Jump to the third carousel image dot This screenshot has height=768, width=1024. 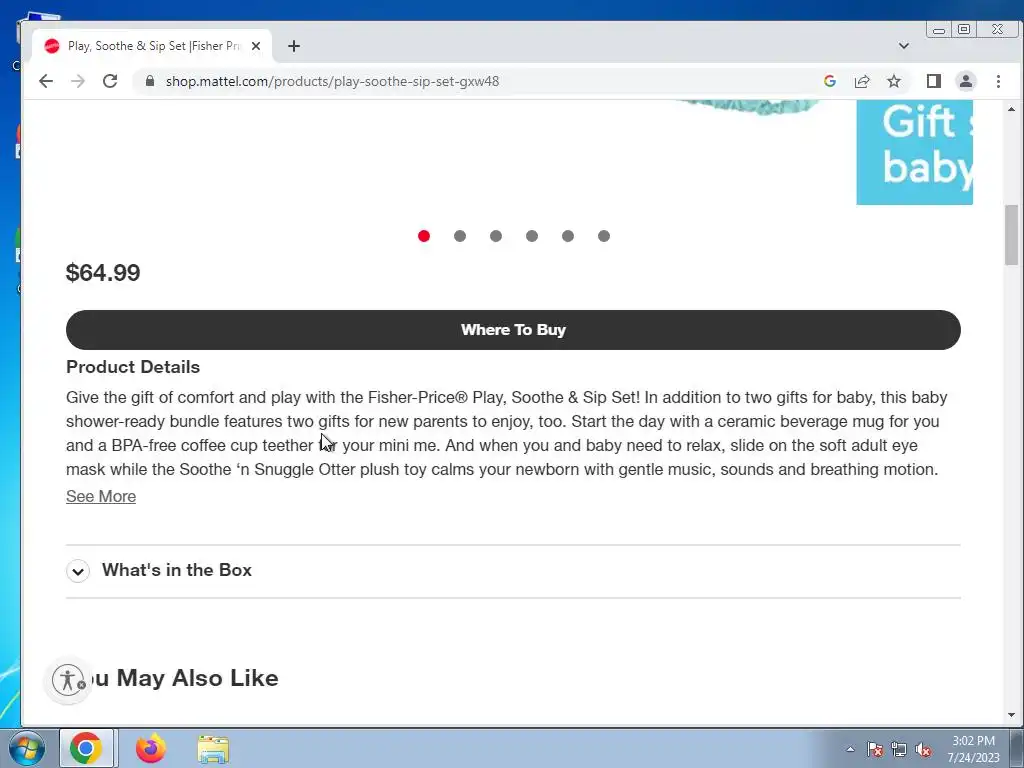coord(496,236)
